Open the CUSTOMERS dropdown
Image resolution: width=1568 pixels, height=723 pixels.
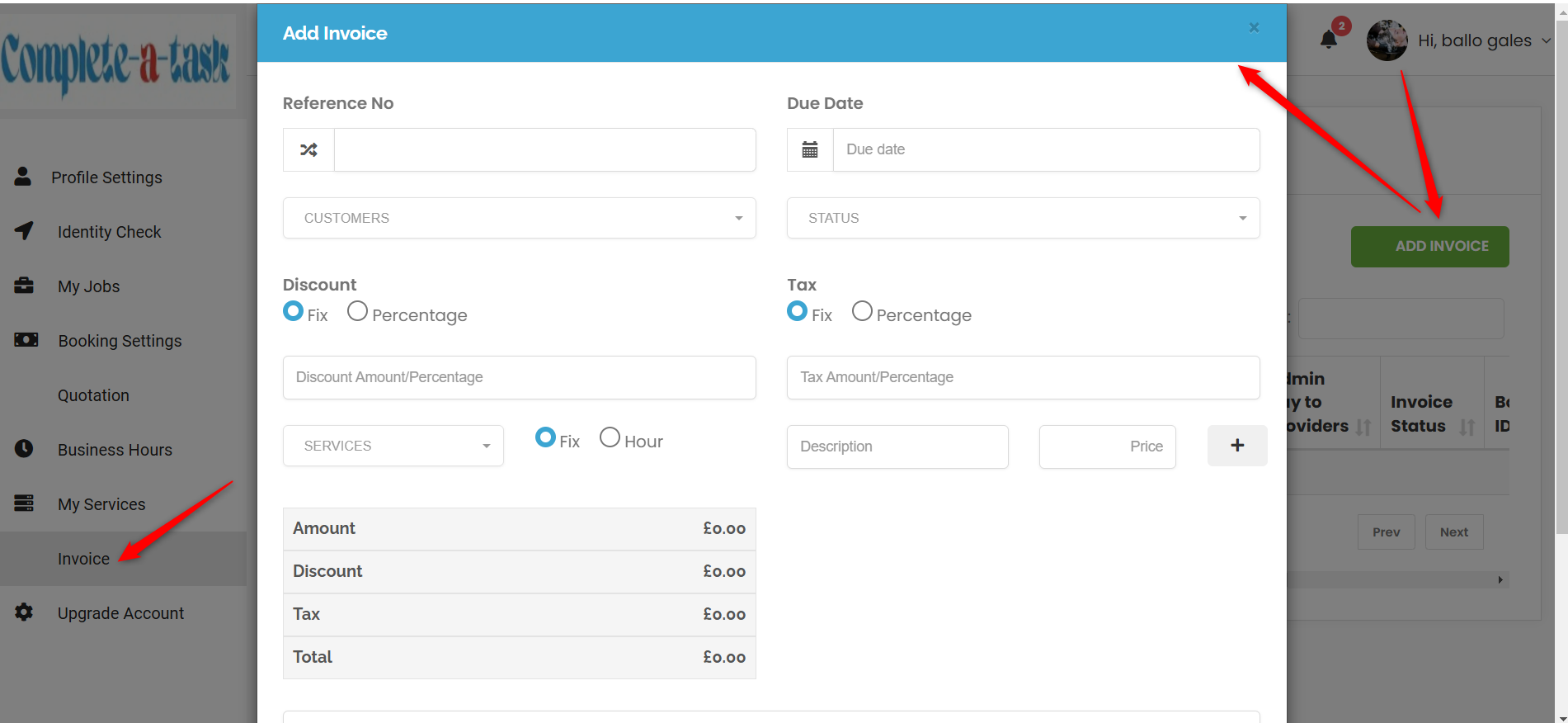[x=520, y=218]
